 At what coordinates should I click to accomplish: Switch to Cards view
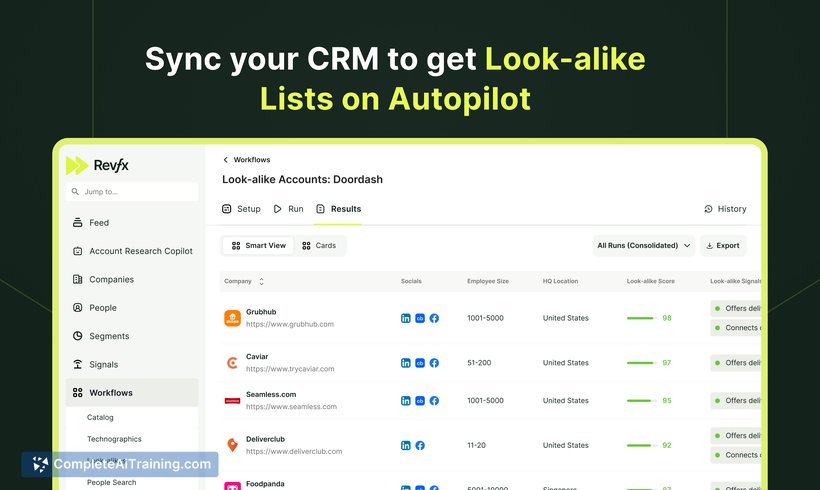(x=319, y=245)
